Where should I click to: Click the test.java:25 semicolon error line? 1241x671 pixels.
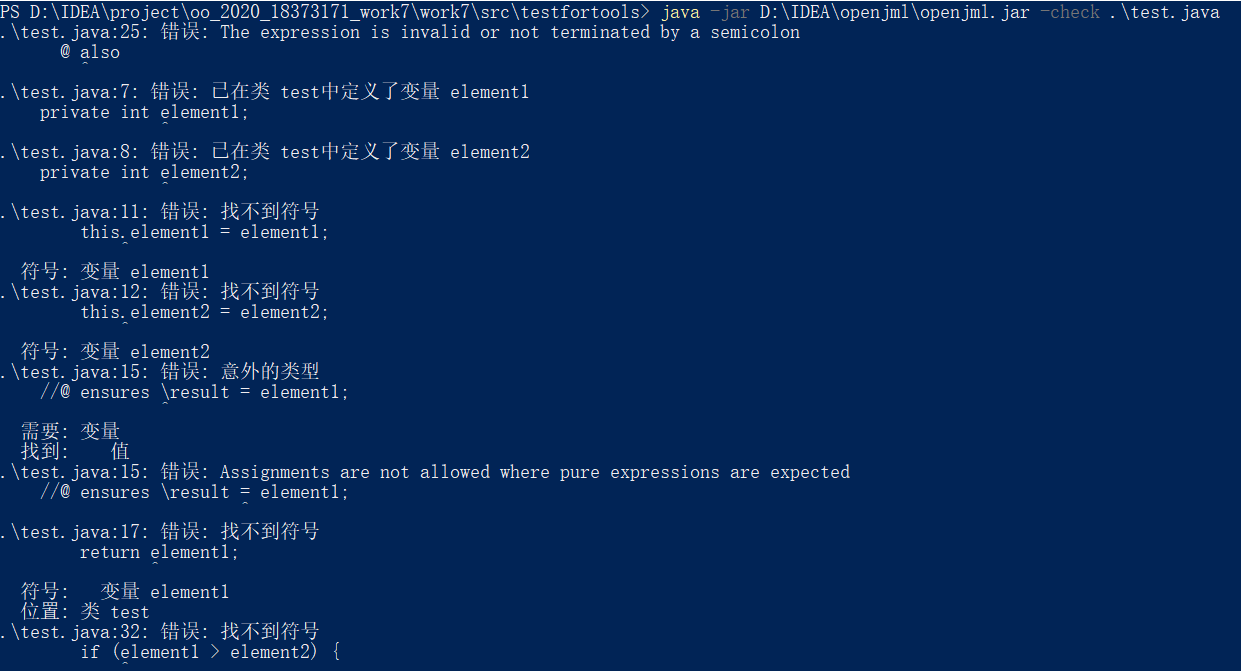[x=400, y=32]
